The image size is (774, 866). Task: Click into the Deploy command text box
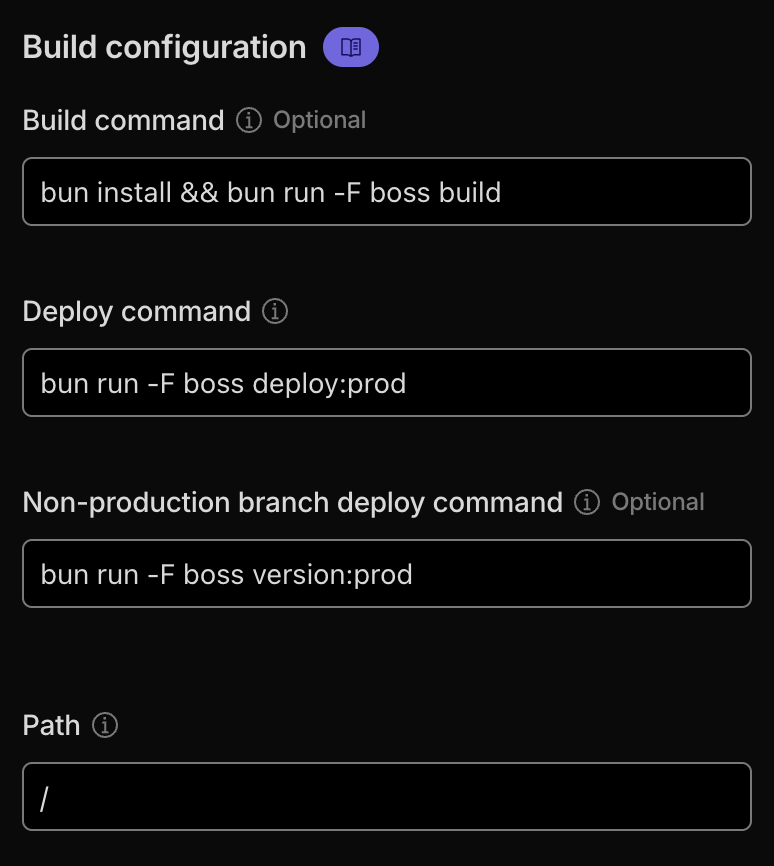(x=386, y=382)
